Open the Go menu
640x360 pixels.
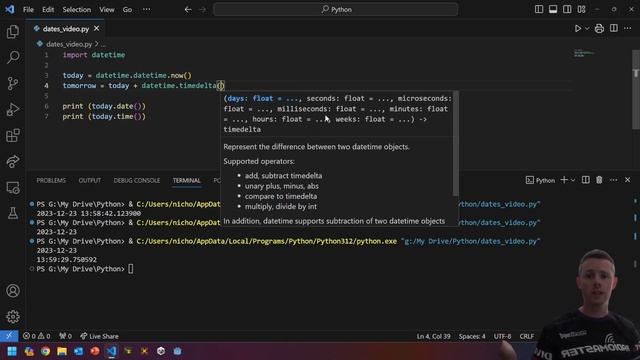pos(127,9)
